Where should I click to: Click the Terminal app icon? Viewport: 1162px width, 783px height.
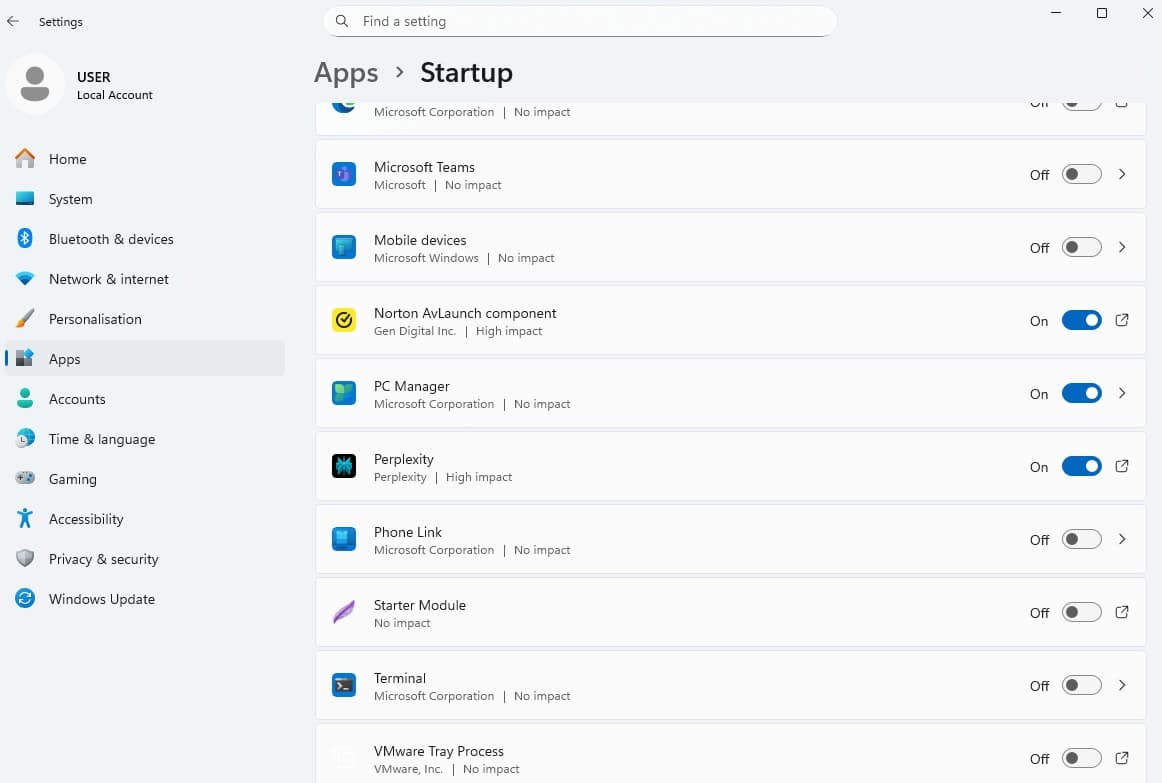(x=344, y=685)
